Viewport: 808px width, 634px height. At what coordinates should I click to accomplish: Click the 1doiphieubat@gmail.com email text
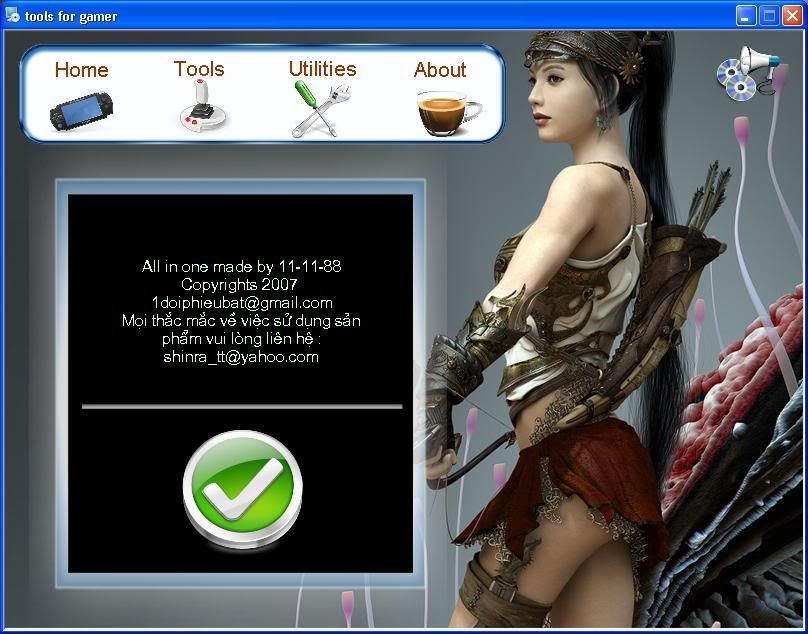click(242, 303)
